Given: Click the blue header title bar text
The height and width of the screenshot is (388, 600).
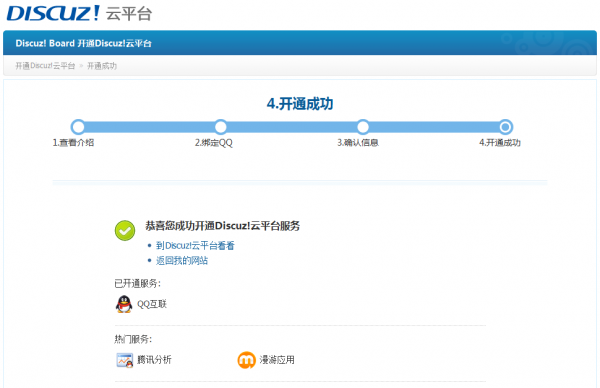Looking at the screenshot, I should coord(83,43).
